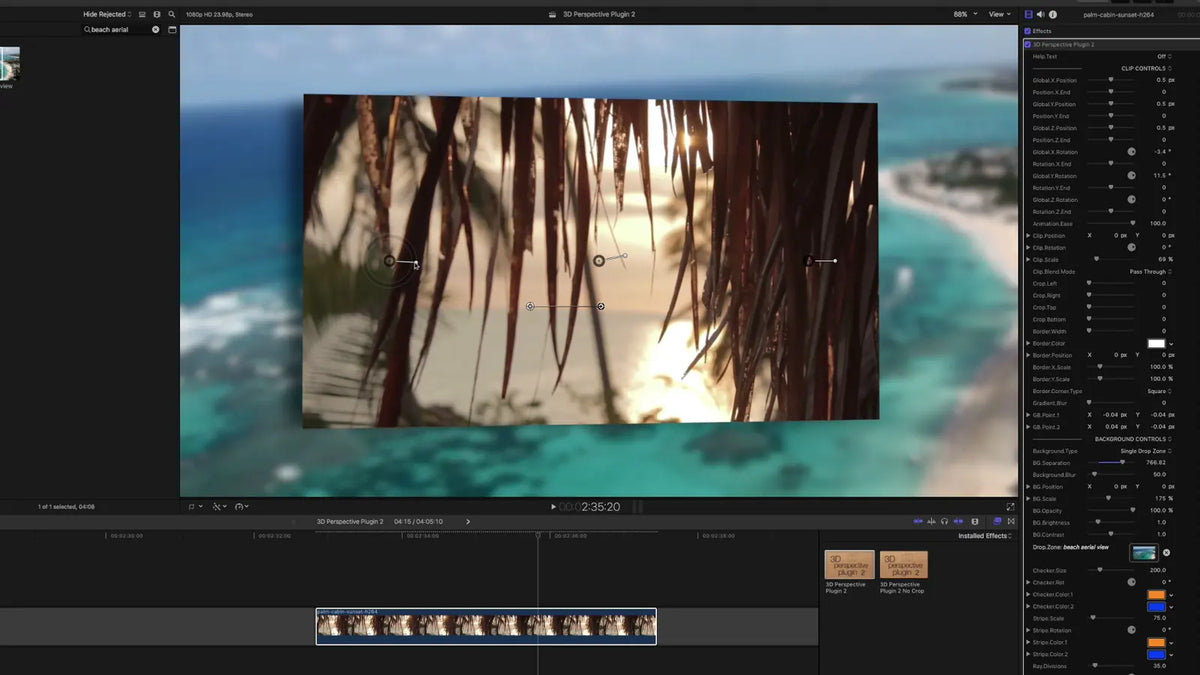This screenshot has height=675, width=1200.
Task: Expand the Checker.Color.1 disclosure triangle
Action: coord(1028,594)
